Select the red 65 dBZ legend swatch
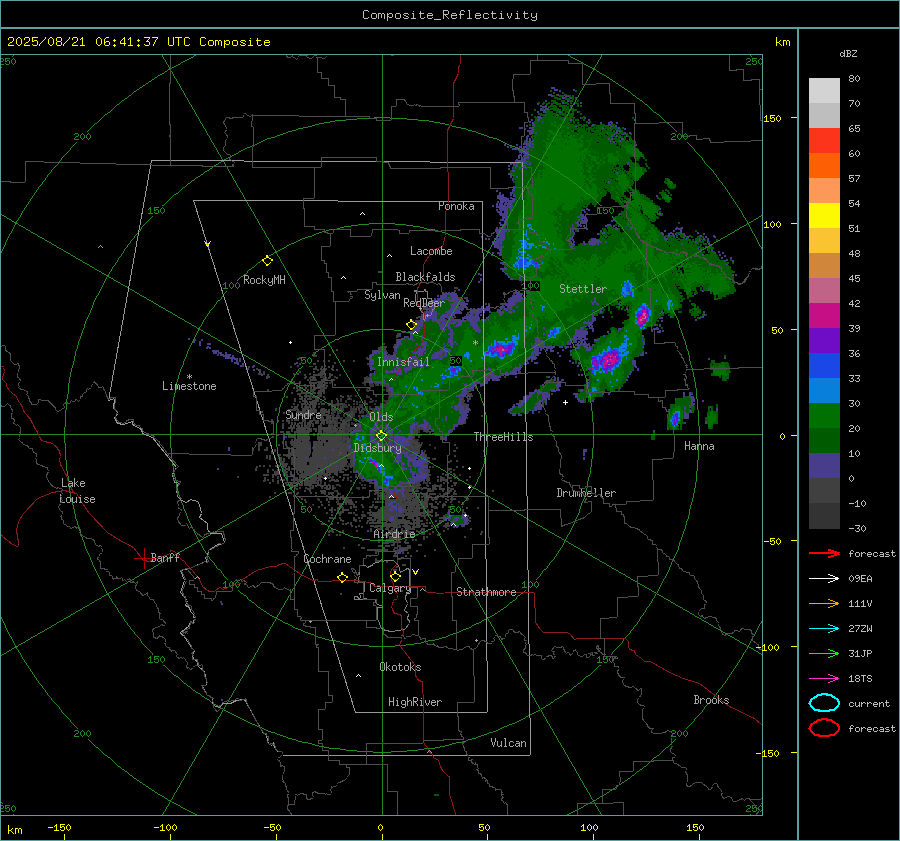 tap(824, 141)
